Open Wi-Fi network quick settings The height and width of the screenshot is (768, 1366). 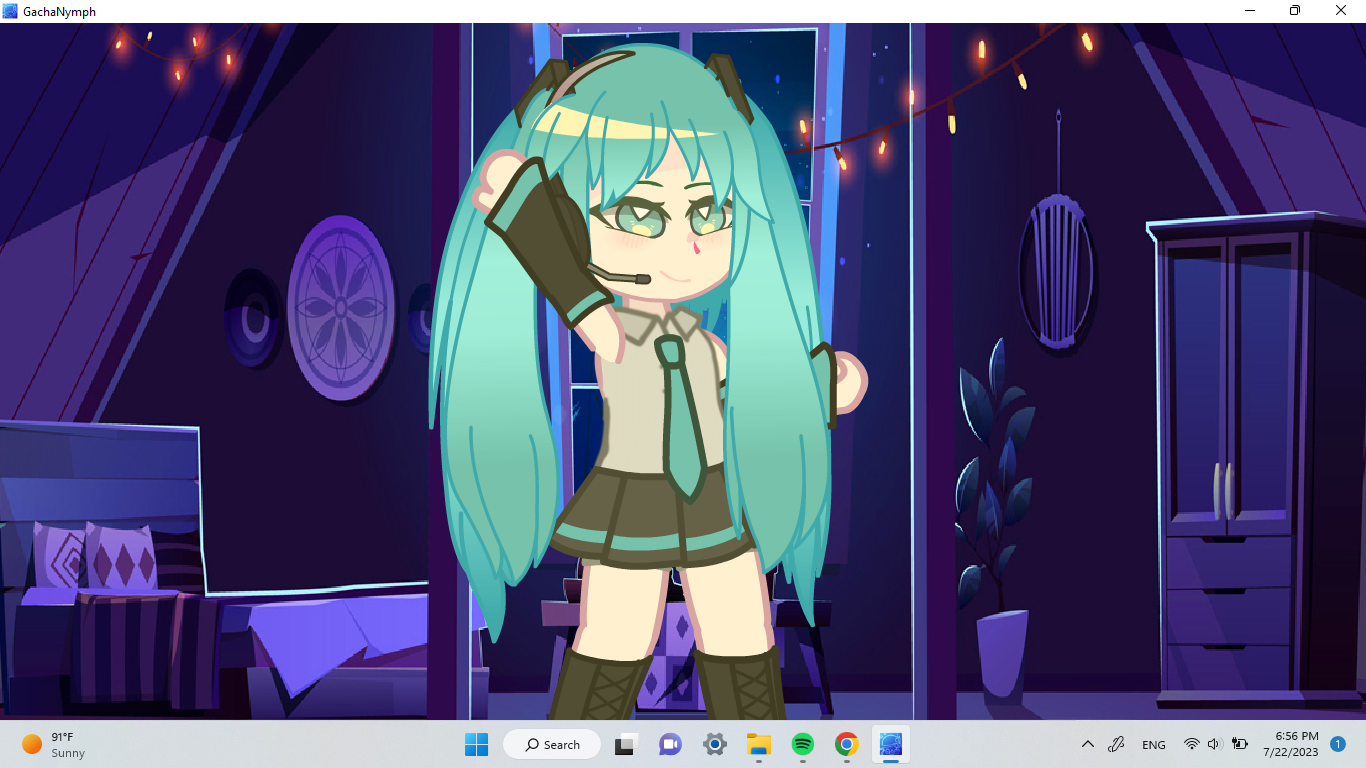coord(1191,744)
